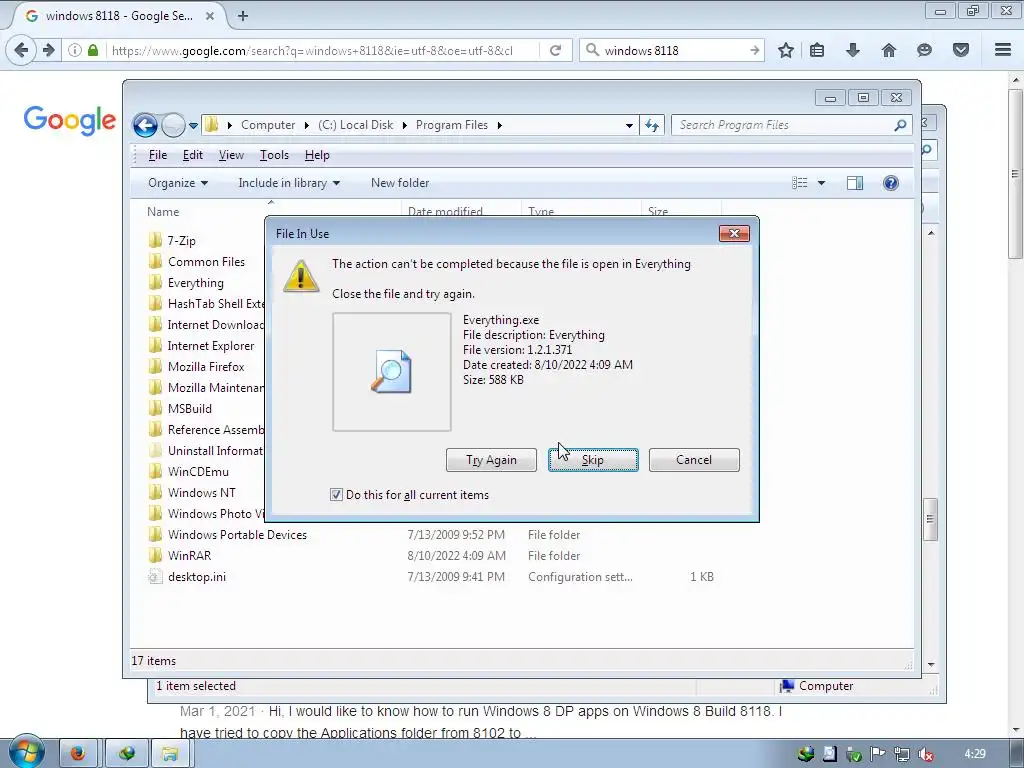Click the Explorer vertical scrollbar thumb

[931, 519]
